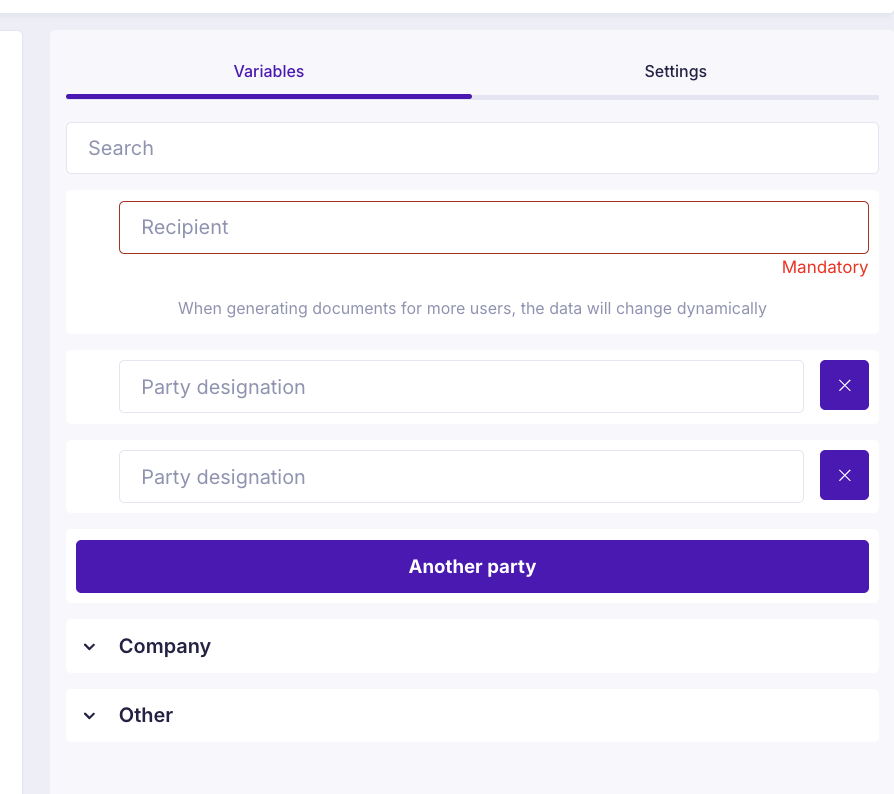Open the Variables tab
Viewport: 894px width, 794px height.
click(x=268, y=72)
